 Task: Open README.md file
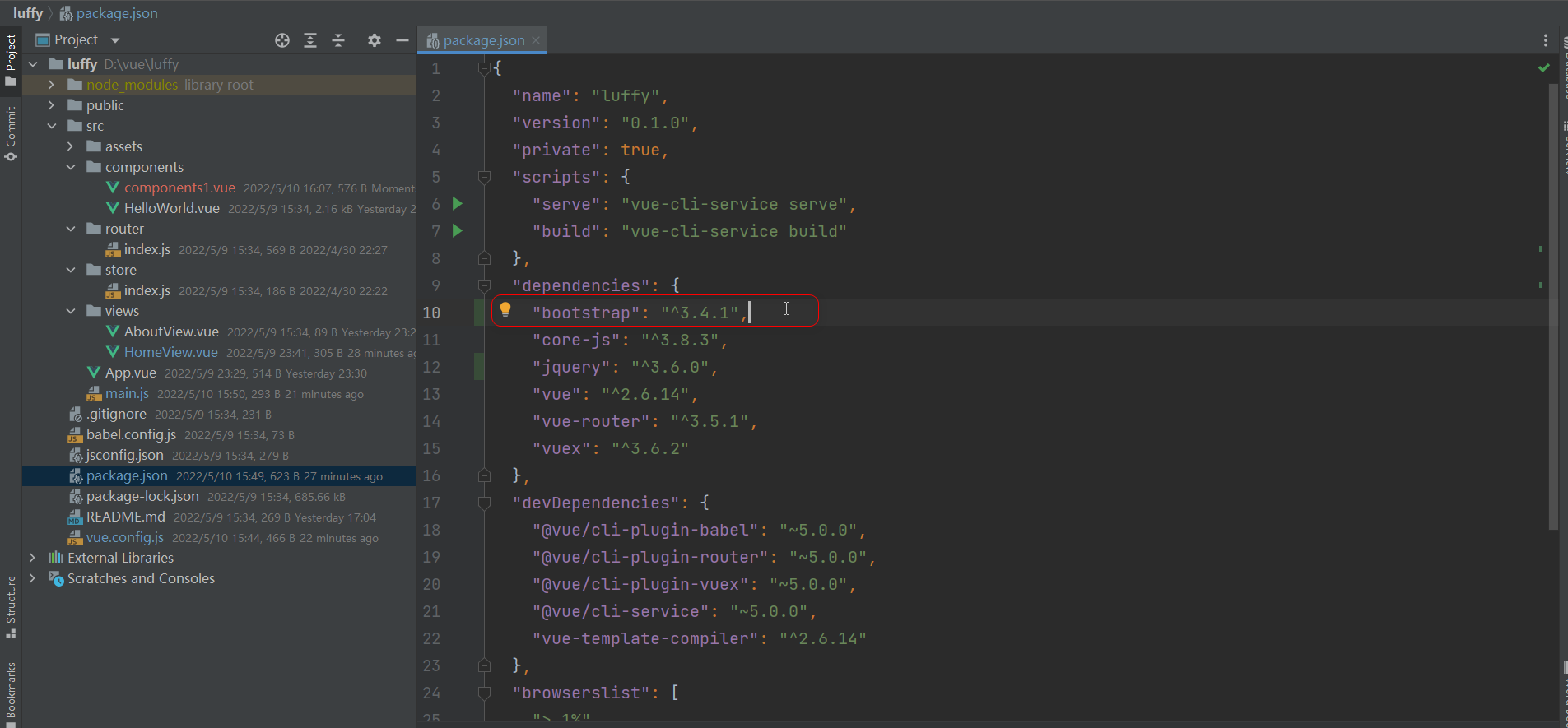coord(125,517)
